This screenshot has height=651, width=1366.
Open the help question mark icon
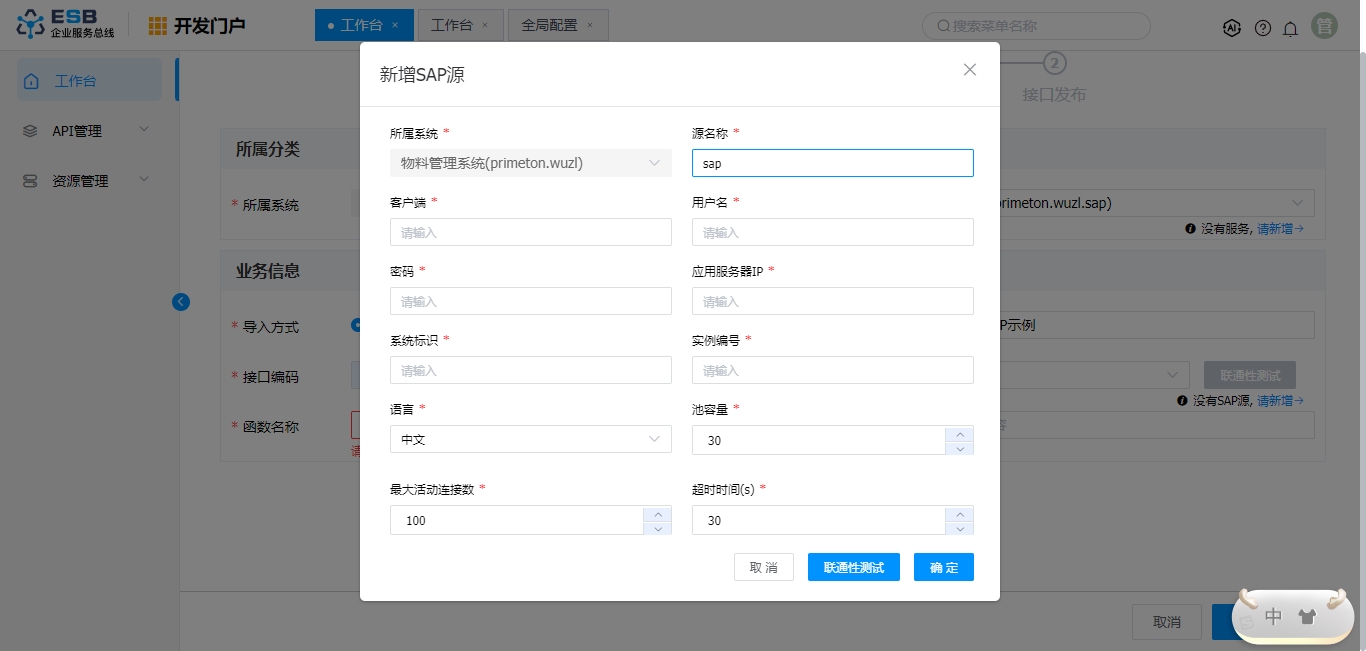coord(1263,28)
